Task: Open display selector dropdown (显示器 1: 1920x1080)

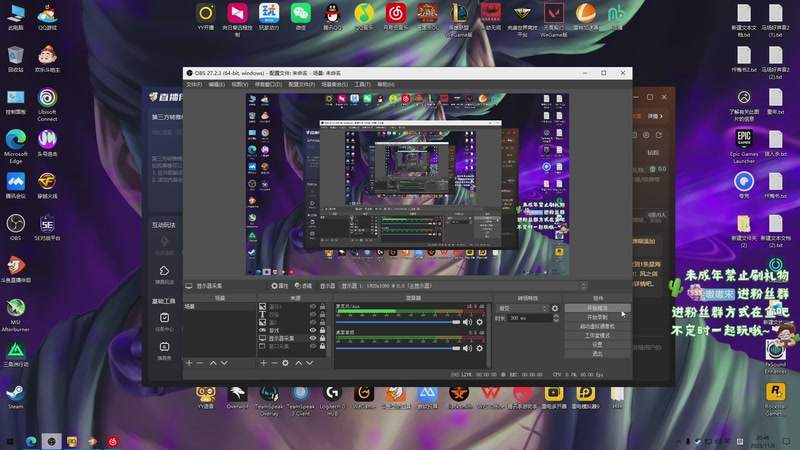Action: (x=463, y=286)
